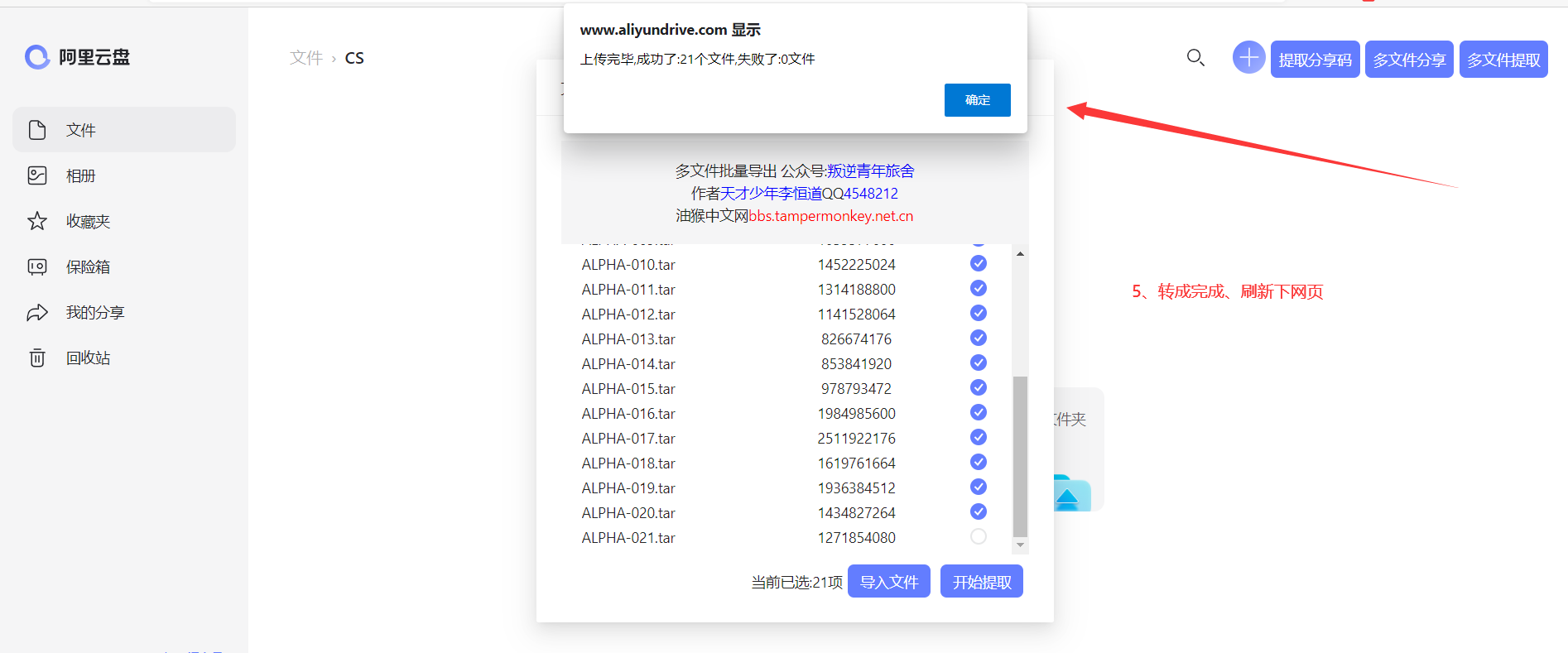Open the 回收站 trash icon
The width and height of the screenshot is (1568, 653).
pos(37,358)
